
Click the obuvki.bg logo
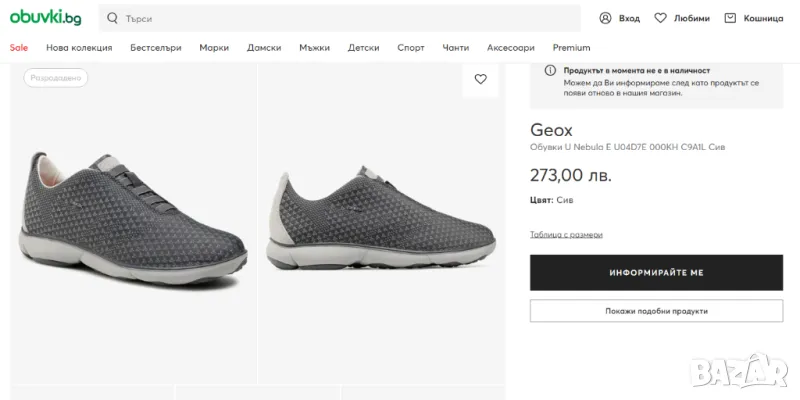point(46,18)
